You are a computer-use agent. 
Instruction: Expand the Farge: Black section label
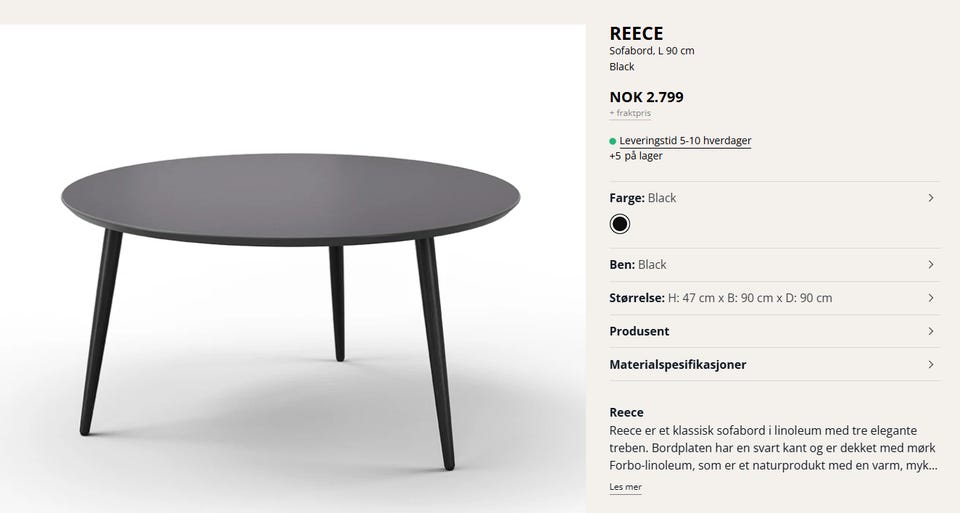(643, 198)
